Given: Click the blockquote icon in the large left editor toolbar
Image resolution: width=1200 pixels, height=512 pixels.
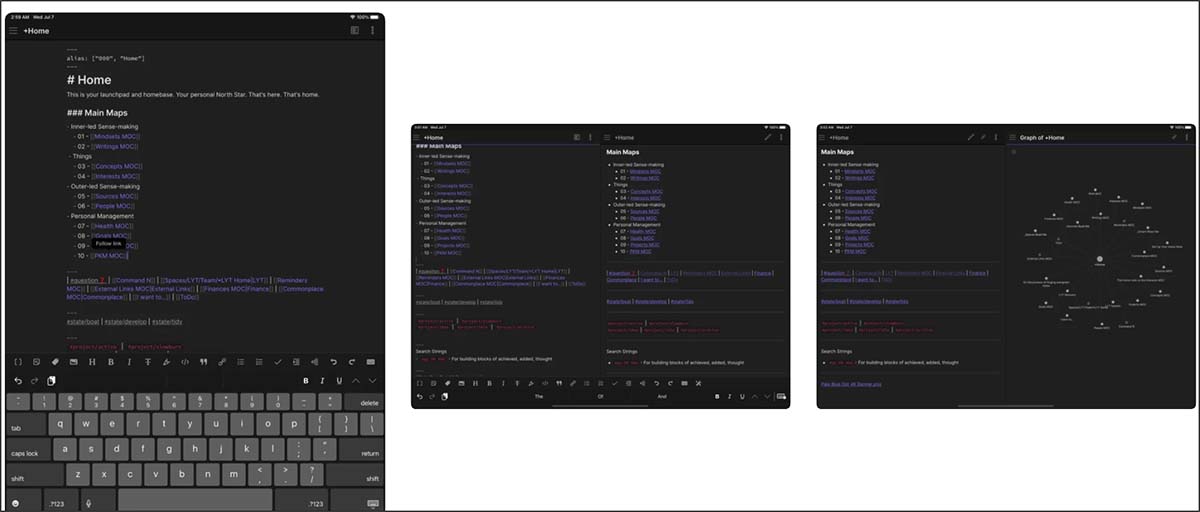Looking at the screenshot, I should click(203, 361).
